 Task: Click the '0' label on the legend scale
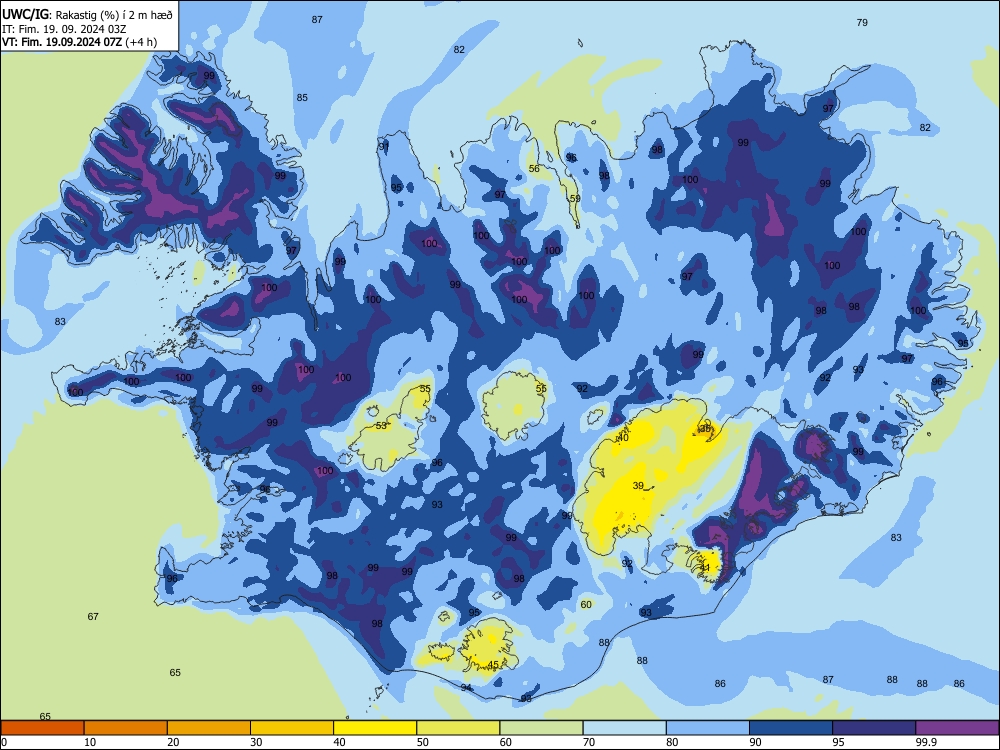click(3, 742)
